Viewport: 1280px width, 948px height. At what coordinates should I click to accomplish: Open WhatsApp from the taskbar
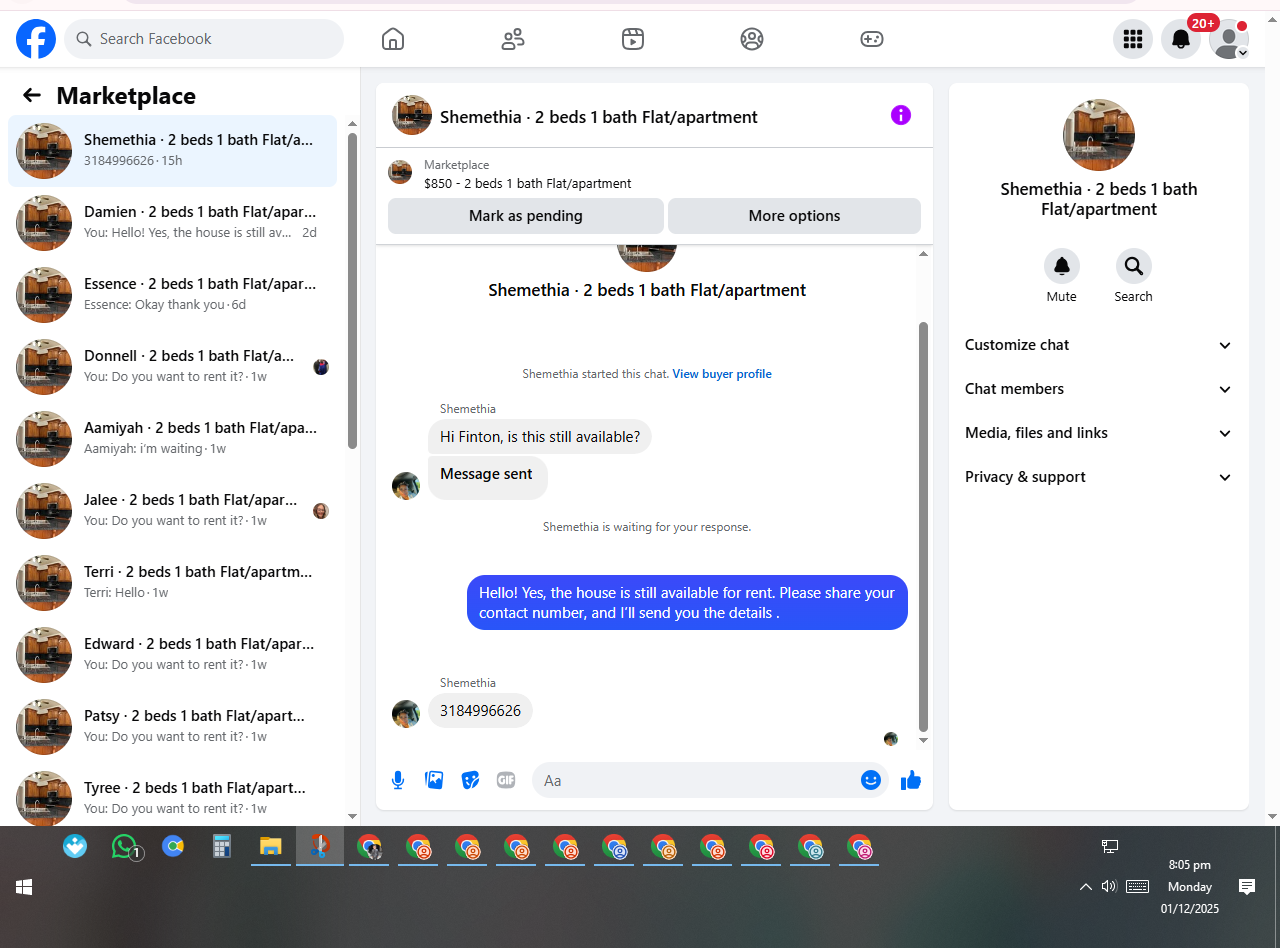(124, 847)
